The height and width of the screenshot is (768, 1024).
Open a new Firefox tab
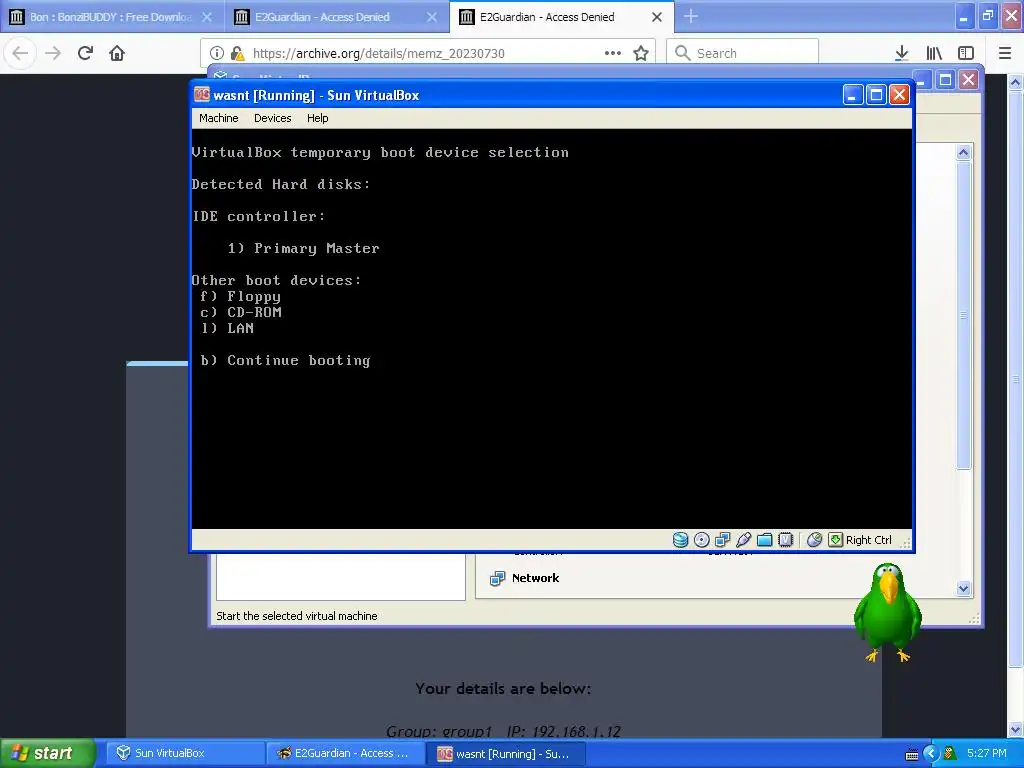point(690,17)
